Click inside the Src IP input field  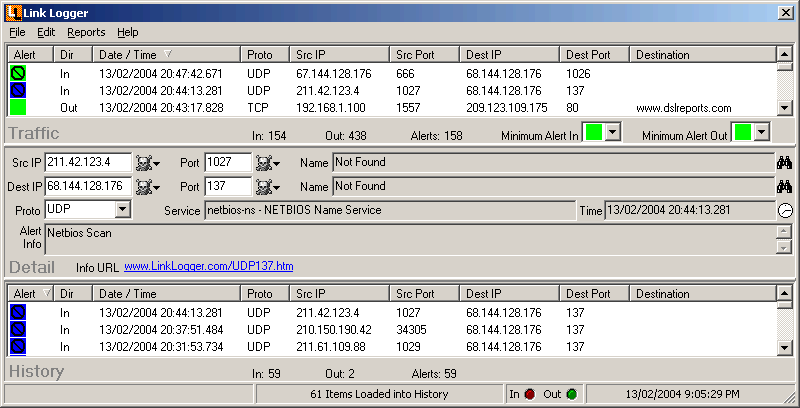(88, 162)
